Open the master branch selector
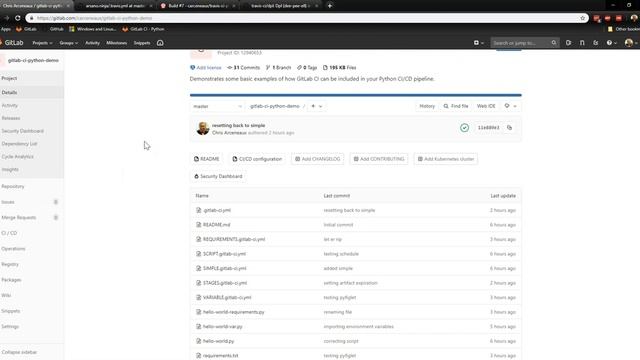Image resolution: width=640 pixels, height=360 pixels. click(x=217, y=106)
